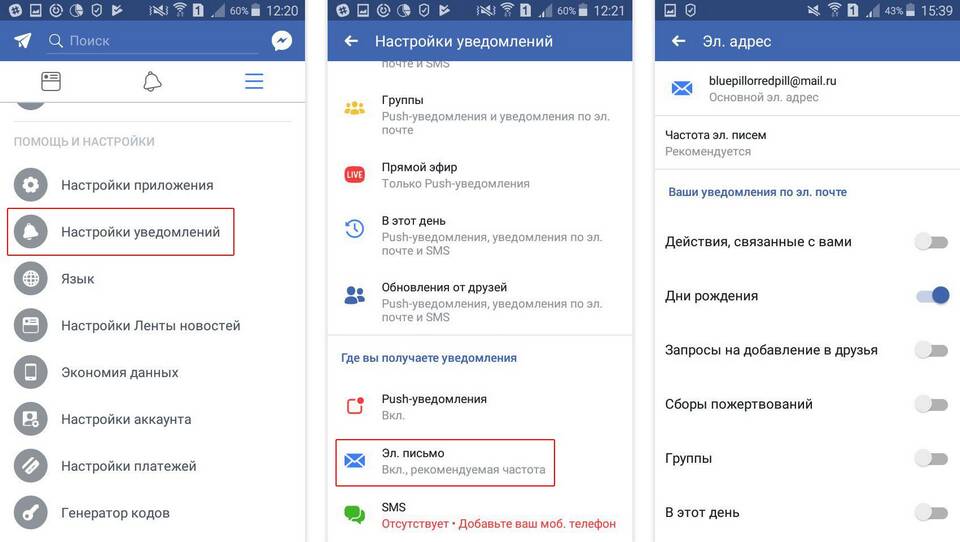The image size is (960, 542).
Task: Go back from Настройки уведомлений screen
Action: point(351,41)
